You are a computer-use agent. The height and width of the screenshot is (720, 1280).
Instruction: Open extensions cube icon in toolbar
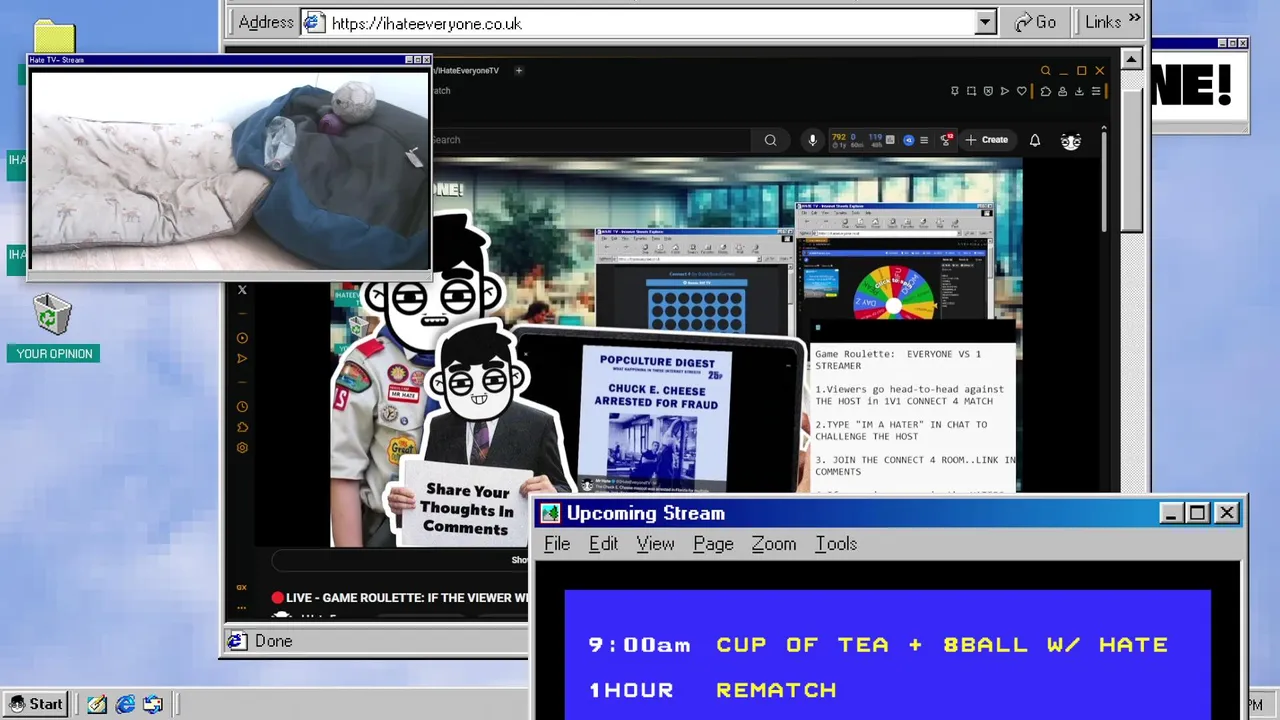[x=1046, y=91]
